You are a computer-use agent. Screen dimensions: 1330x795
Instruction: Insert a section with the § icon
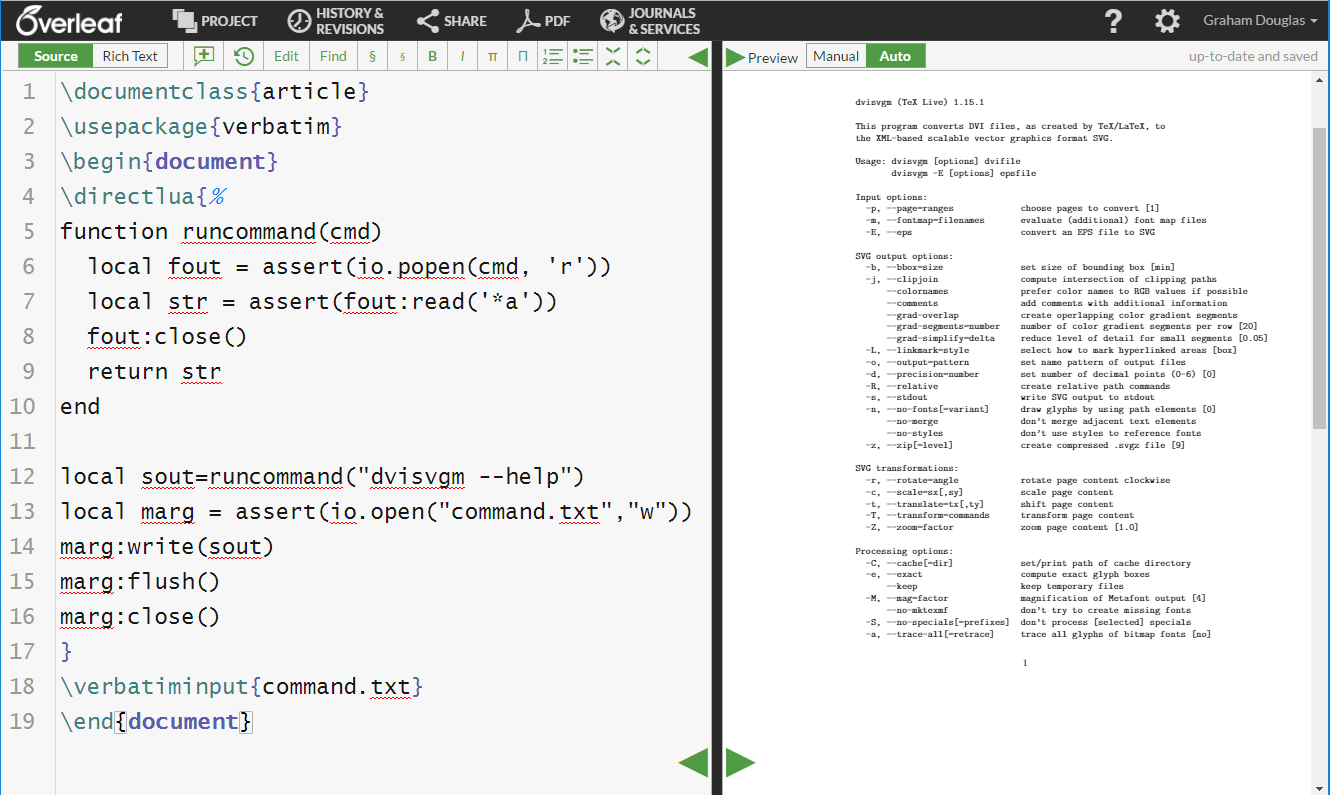tap(372, 56)
